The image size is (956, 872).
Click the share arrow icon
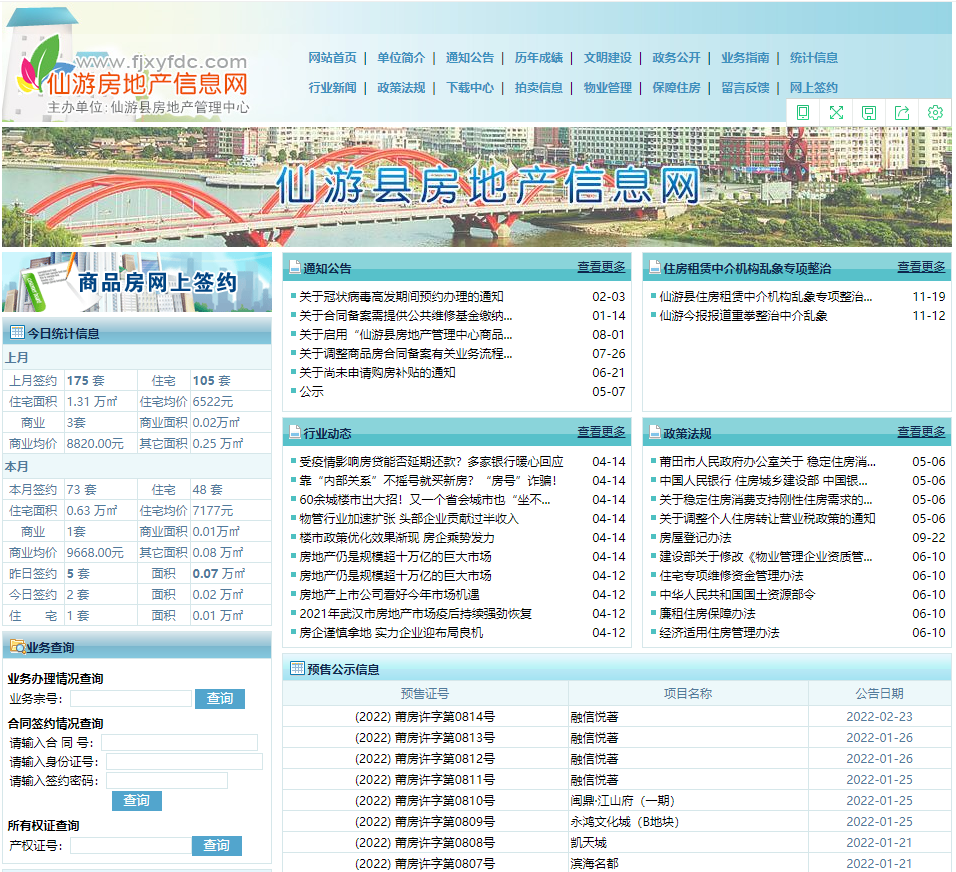pos(902,113)
